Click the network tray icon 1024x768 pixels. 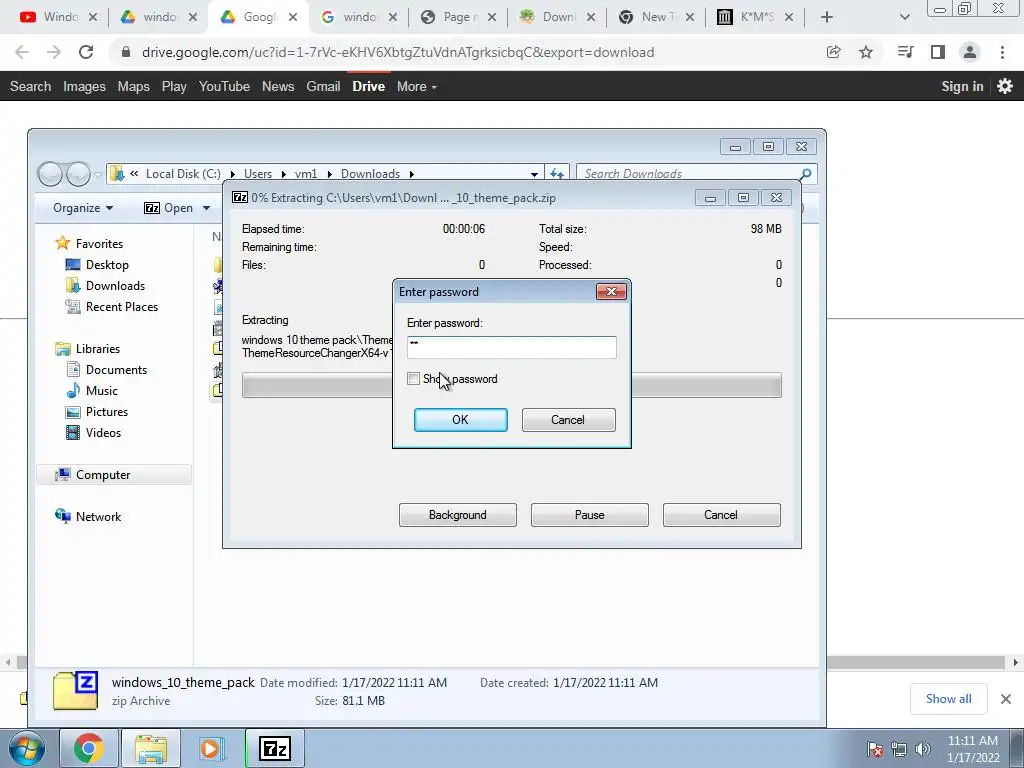click(899, 748)
